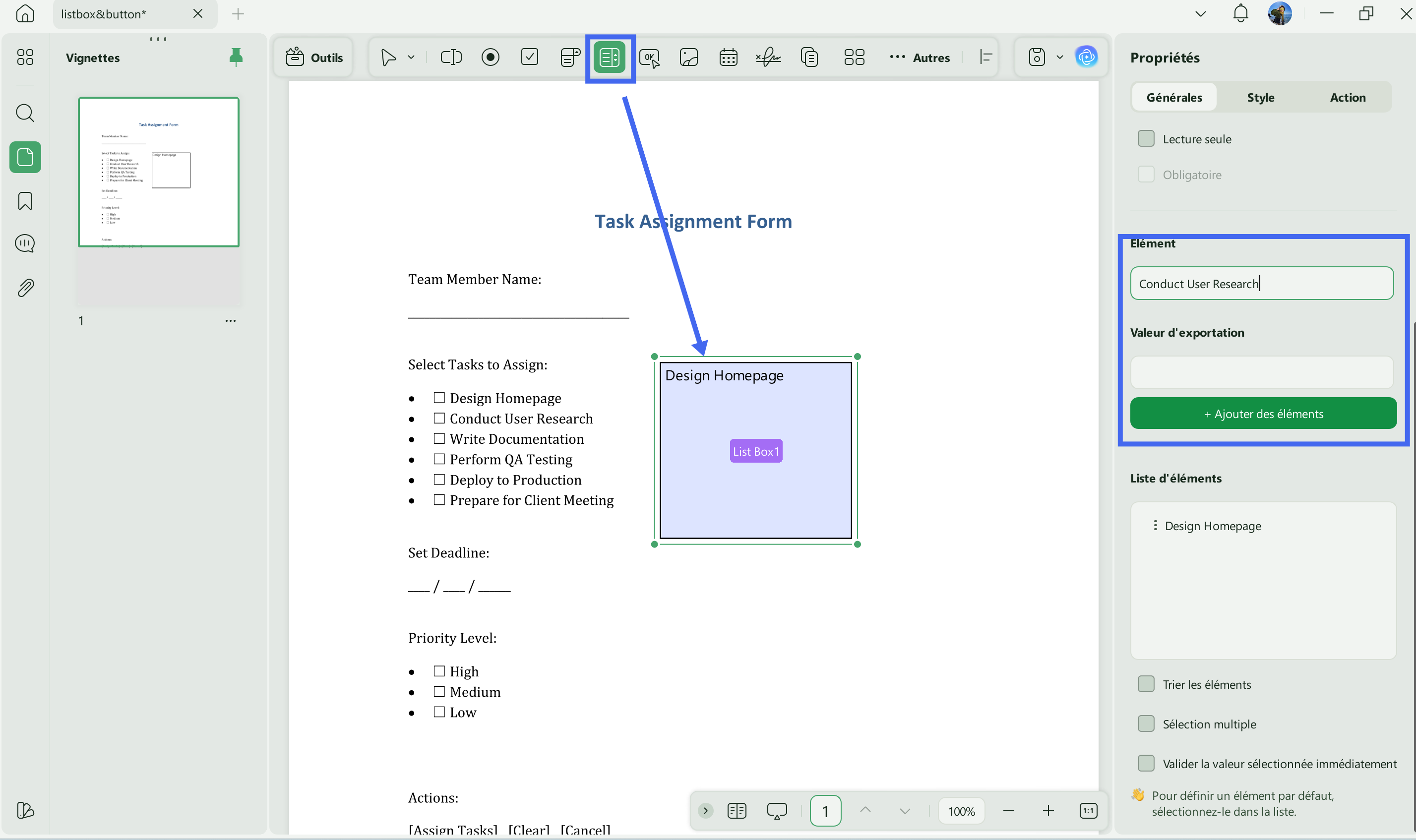Open the attachments paperclip icon
This screenshot has height=840, width=1416.
click(25, 288)
